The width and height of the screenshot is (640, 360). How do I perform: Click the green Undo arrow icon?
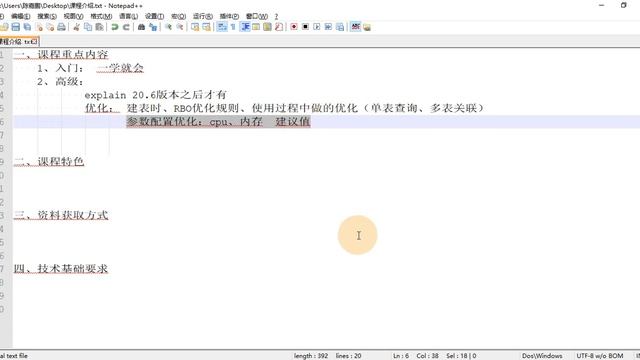(x=115, y=27)
